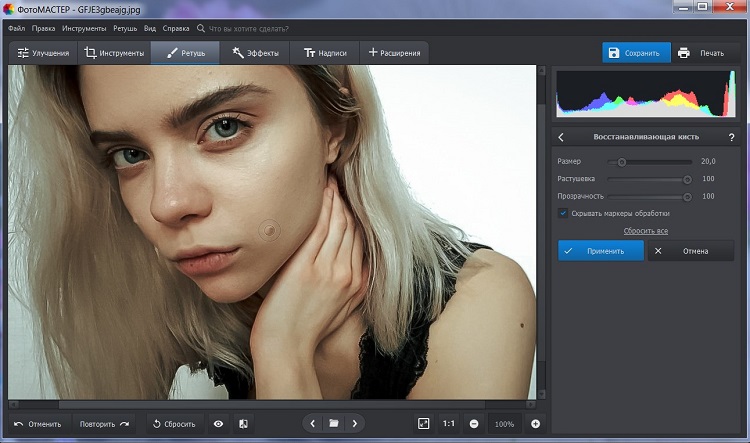Open the Инструменты menu
The image size is (750, 443).
[x=83, y=30]
